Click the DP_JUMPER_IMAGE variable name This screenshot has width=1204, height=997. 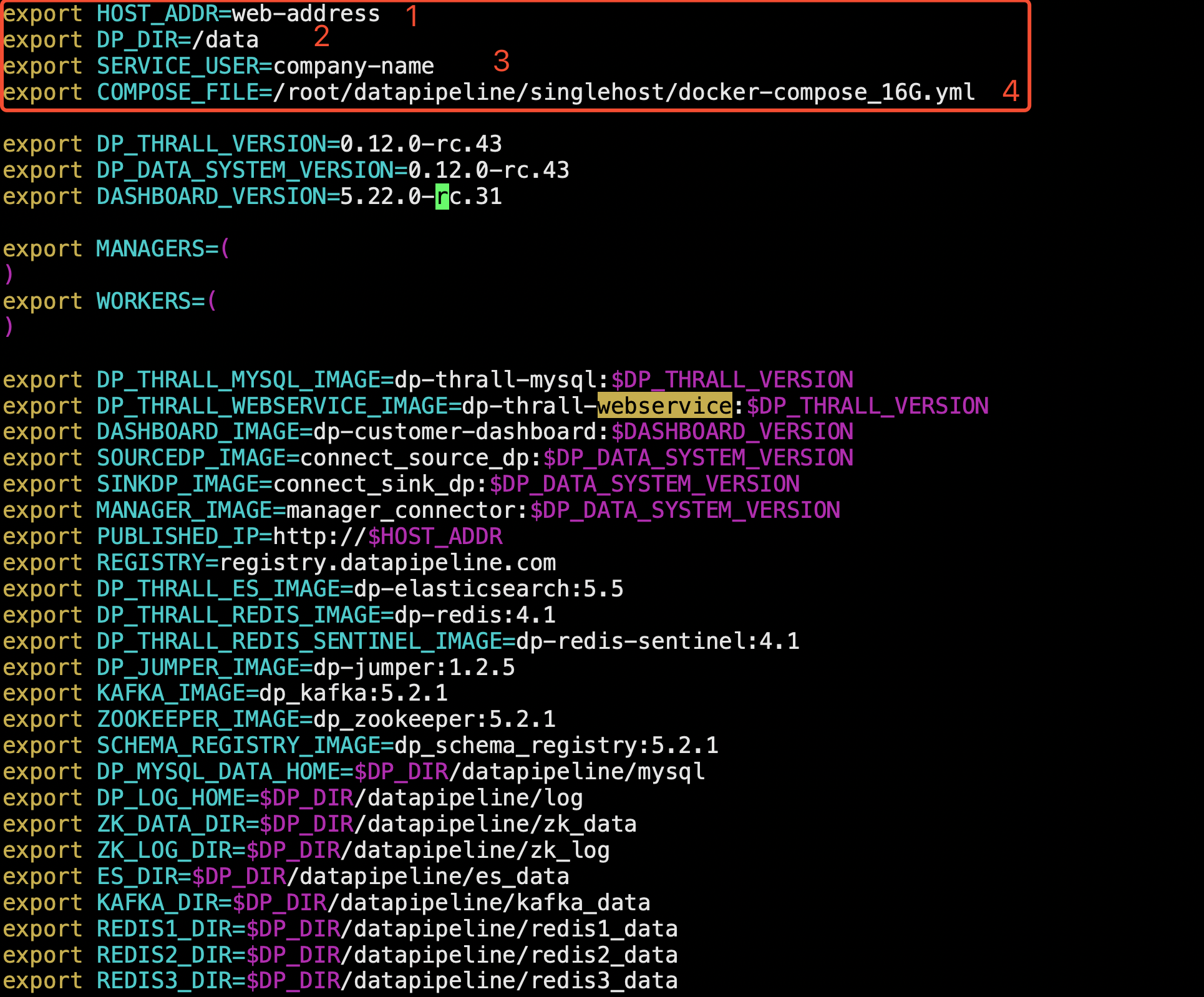197,668
